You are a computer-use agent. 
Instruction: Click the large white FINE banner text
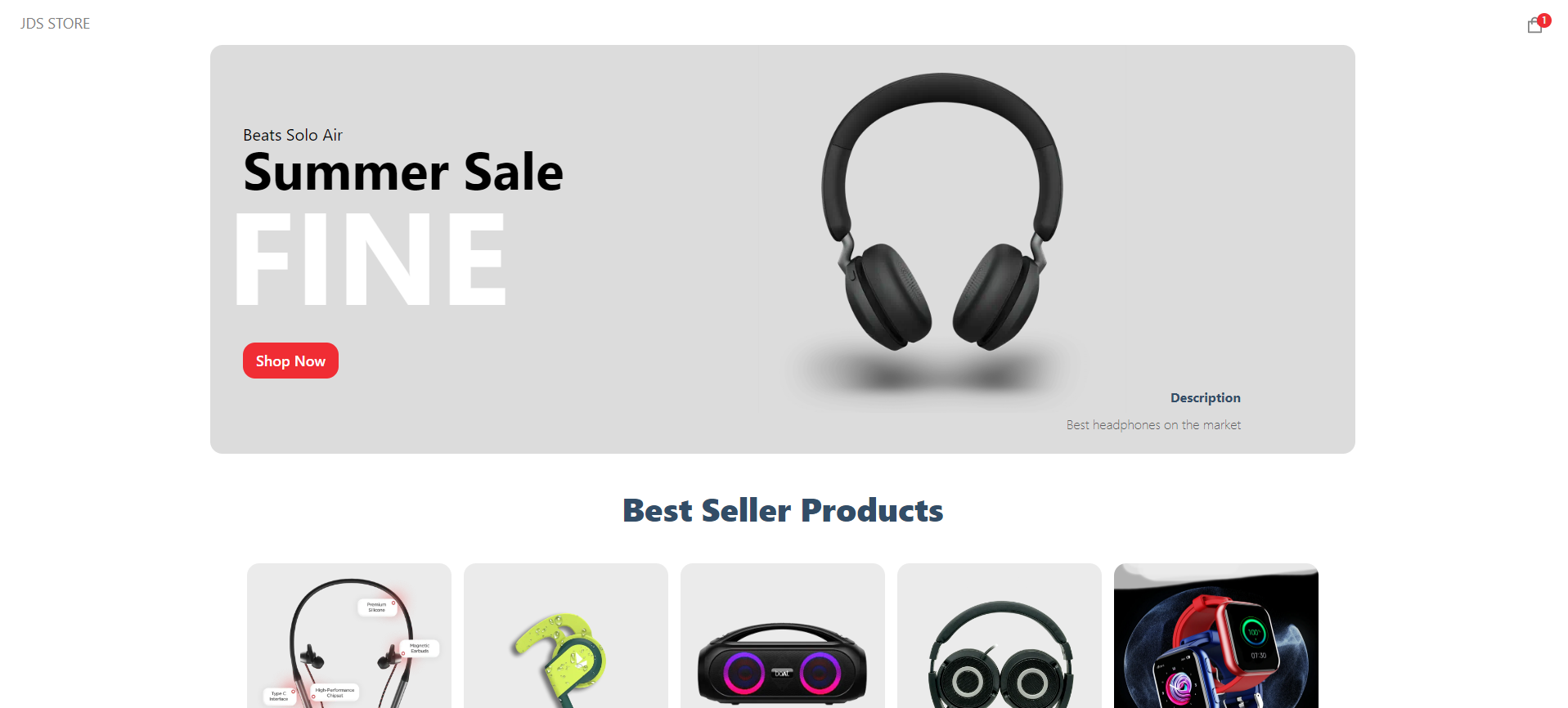click(371, 259)
